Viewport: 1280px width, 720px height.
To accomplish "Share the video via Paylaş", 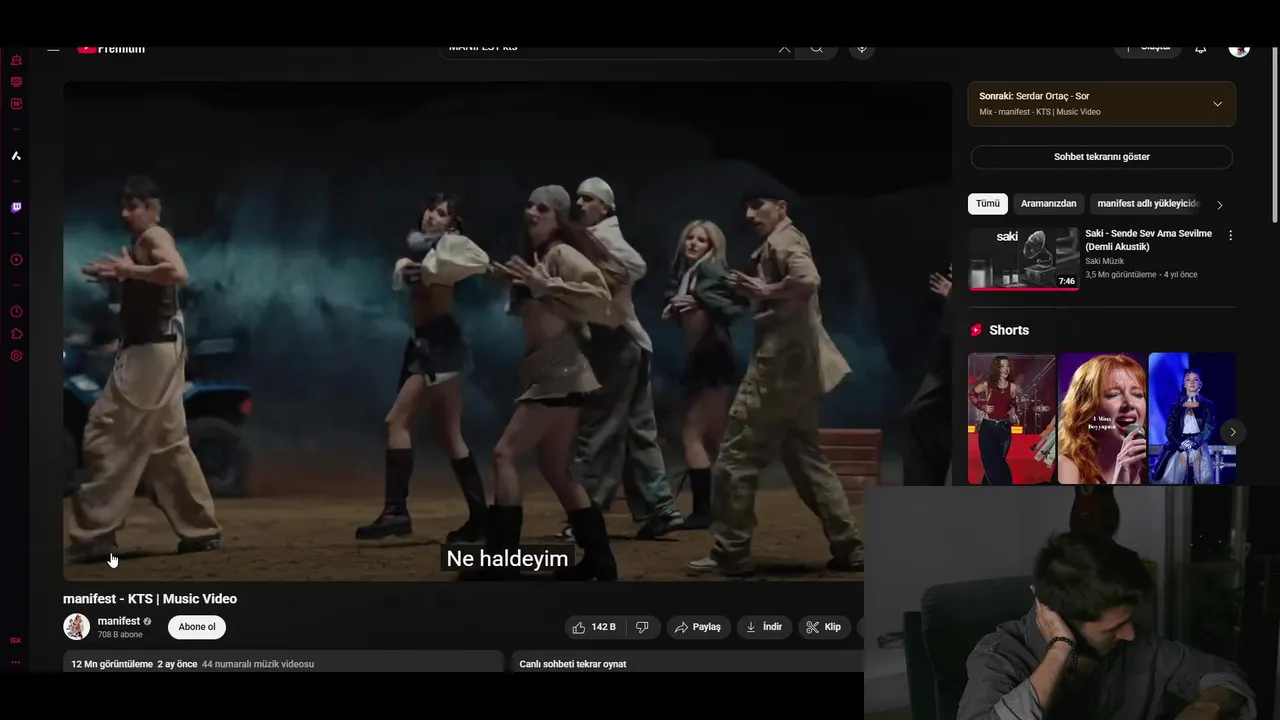I will (698, 627).
